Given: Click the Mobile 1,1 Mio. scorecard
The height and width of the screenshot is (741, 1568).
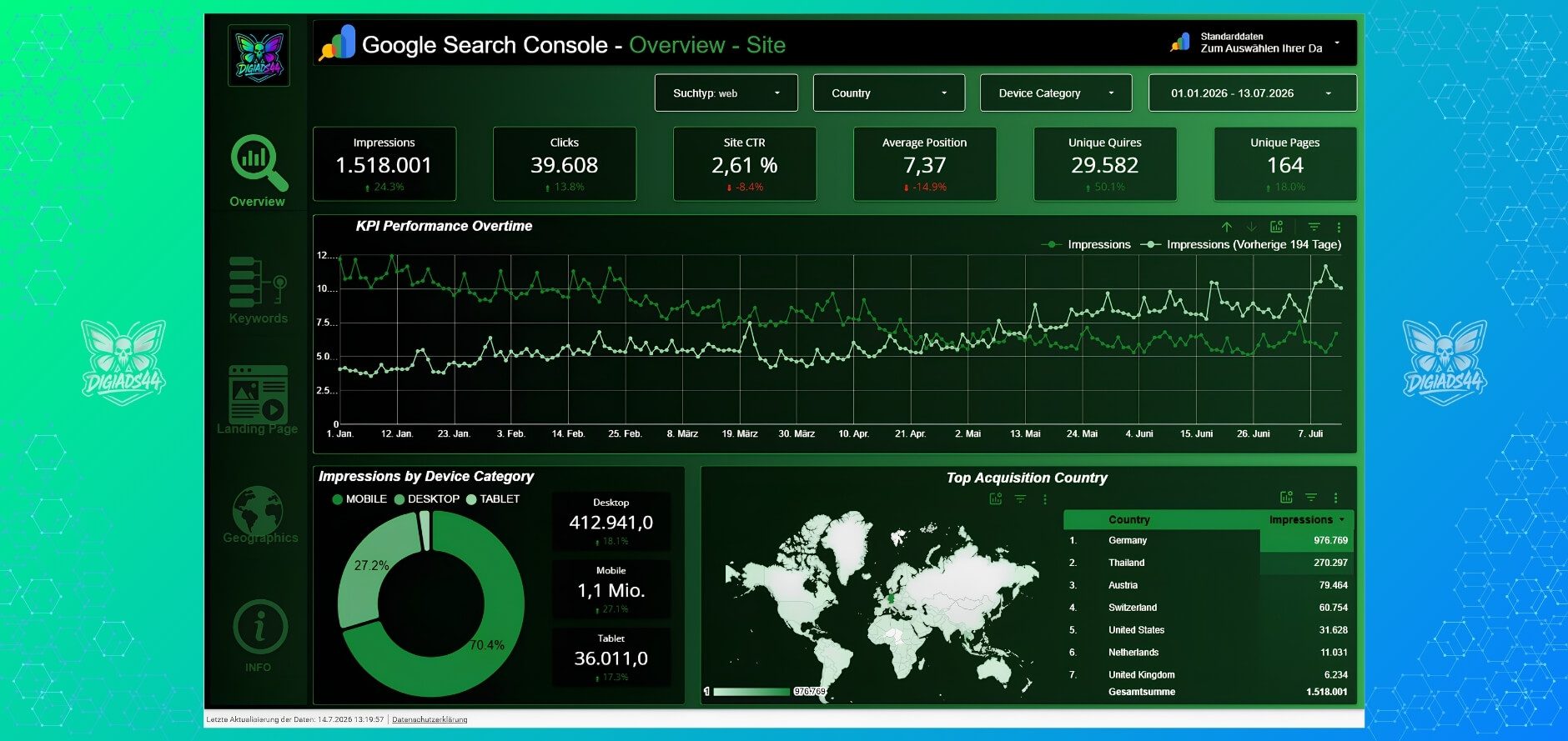Looking at the screenshot, I should (611, 589).
